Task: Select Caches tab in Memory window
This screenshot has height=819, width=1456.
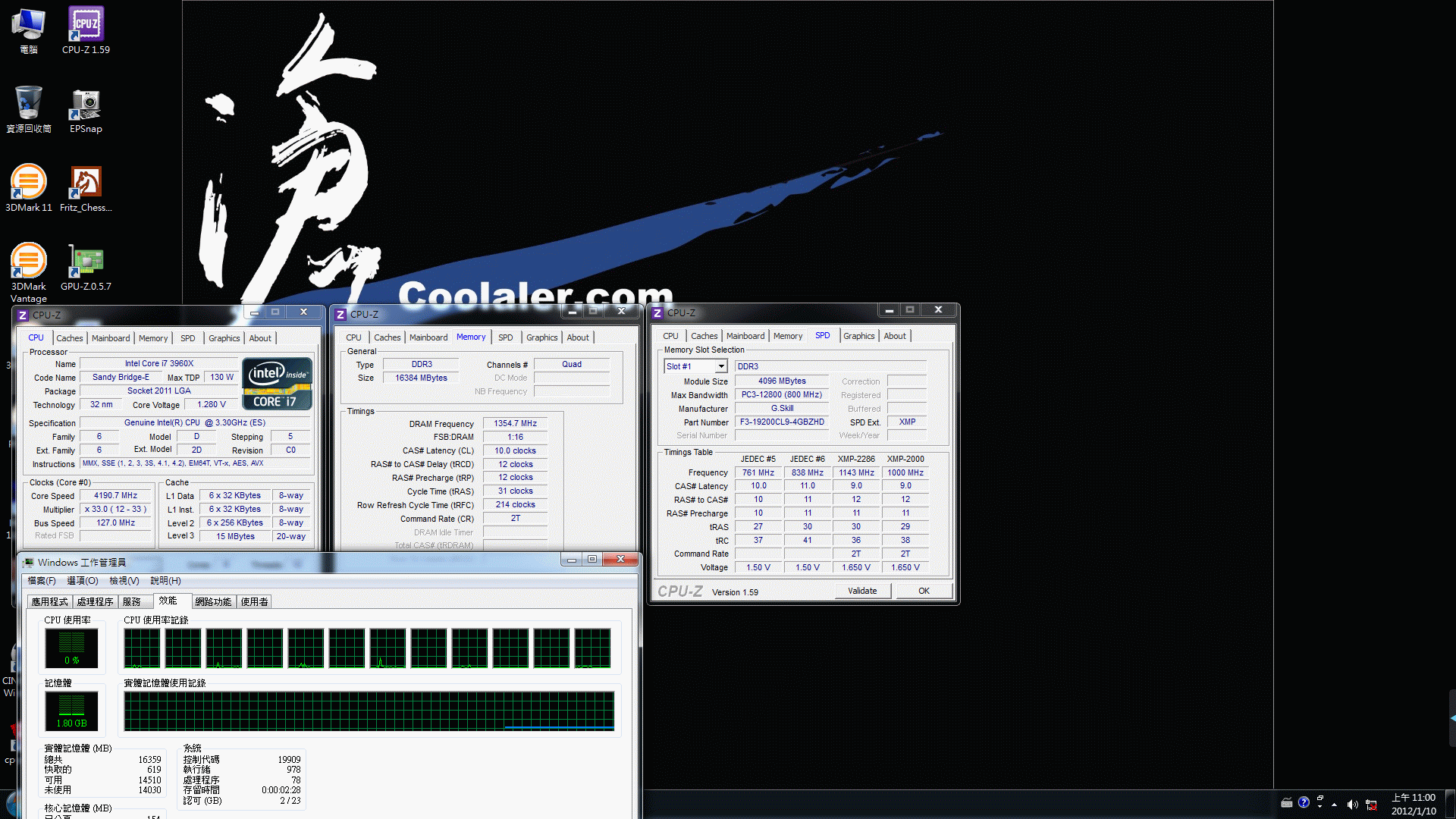Action: 388,337
